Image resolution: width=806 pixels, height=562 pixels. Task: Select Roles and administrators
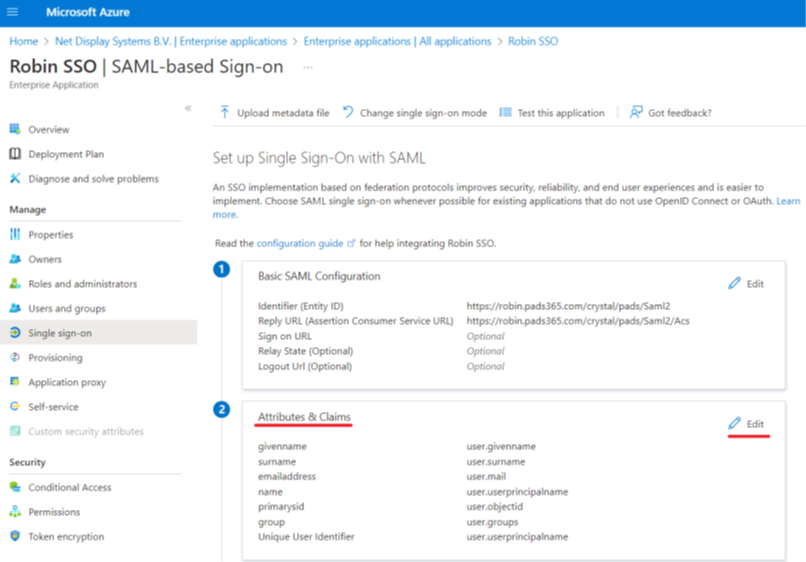tap(83, 284)
